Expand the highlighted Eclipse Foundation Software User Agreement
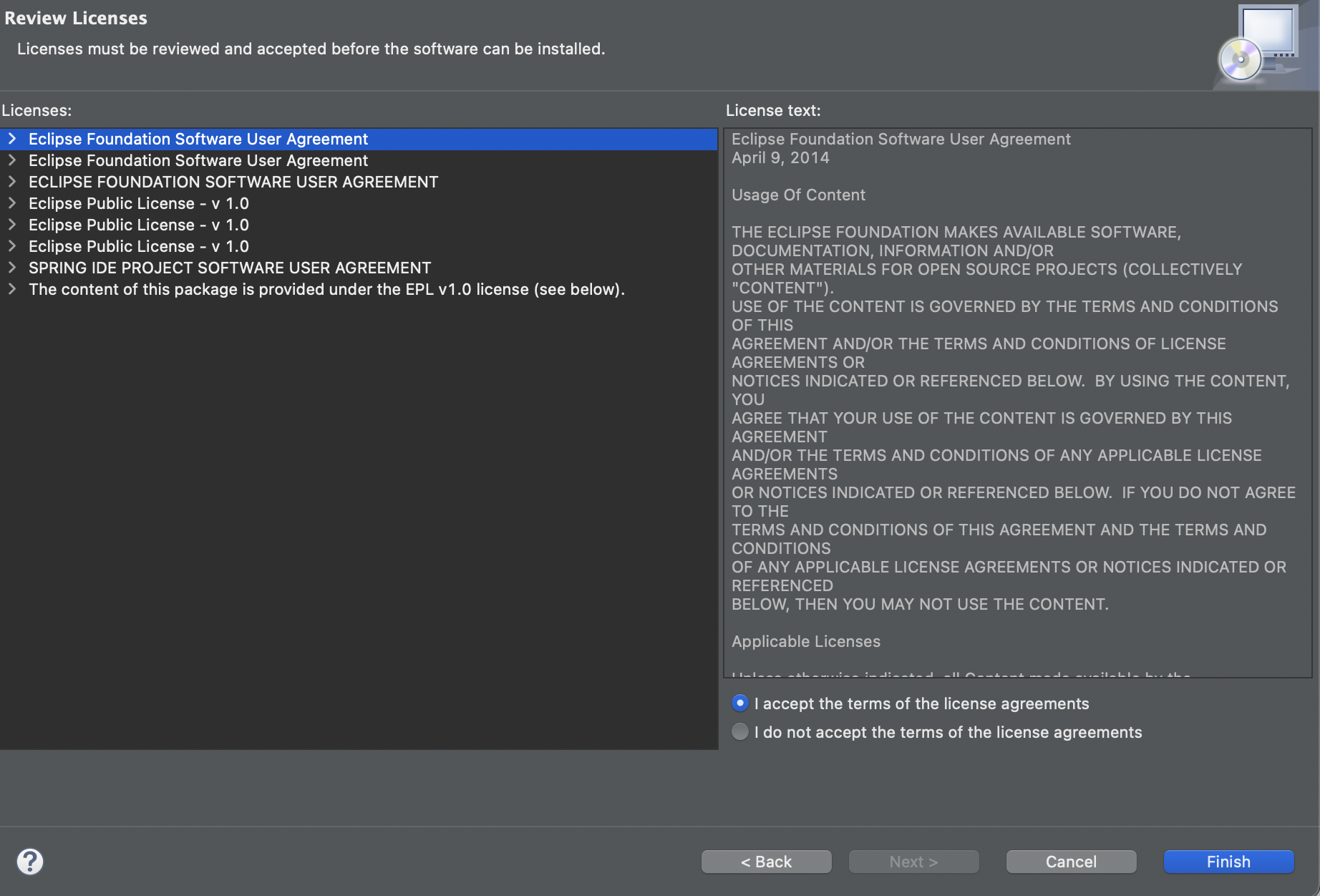The width and height of the screenshot is (1320, 896). pyautogui.click(x=12, y=139)
